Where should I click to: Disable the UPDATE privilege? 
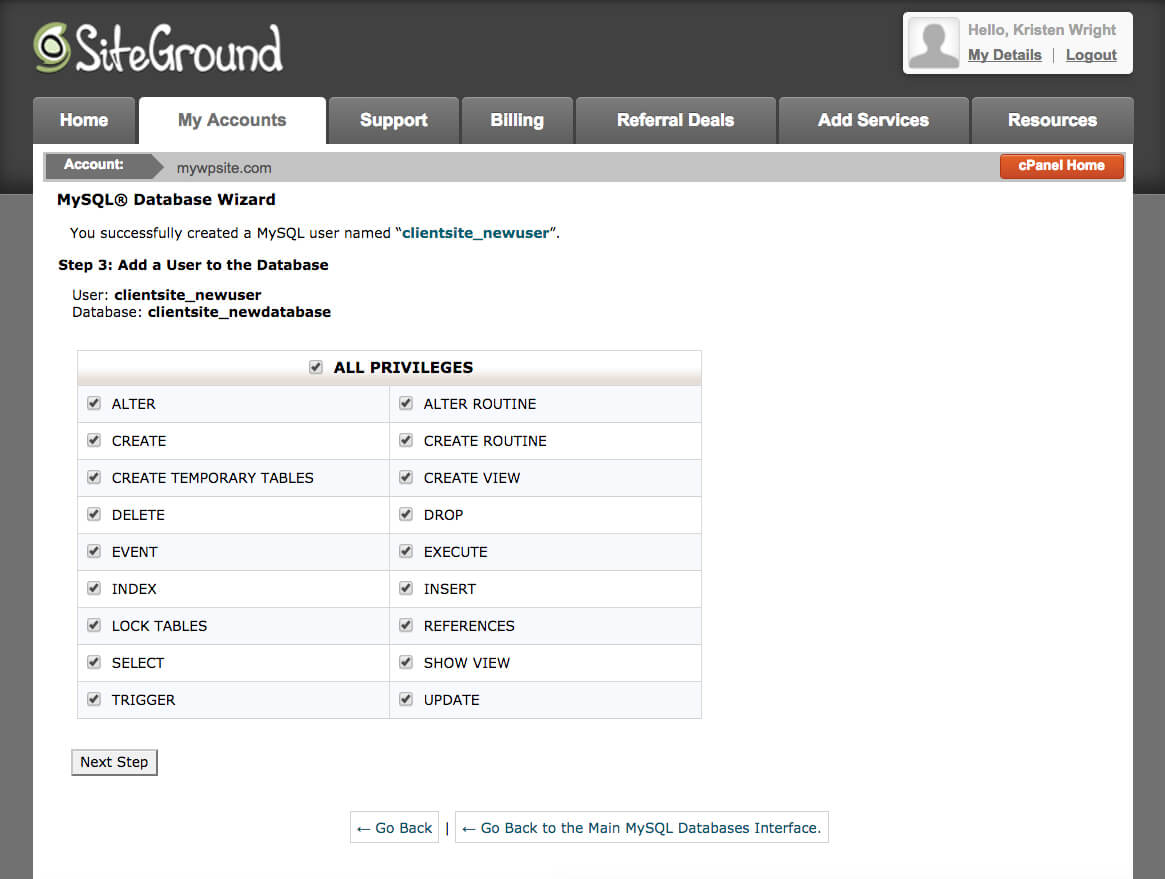[x=406, y=699]
